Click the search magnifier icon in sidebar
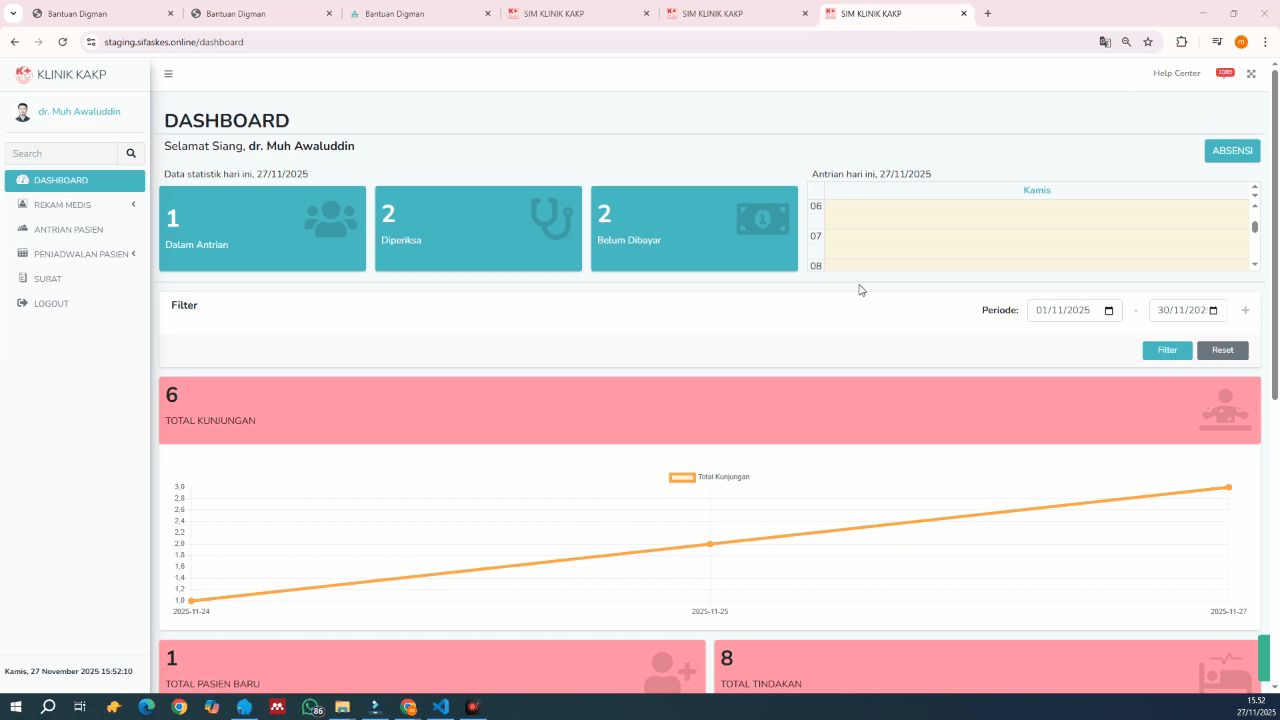Viewport: 1280px width, 720px height. click(x=131, y=153)
